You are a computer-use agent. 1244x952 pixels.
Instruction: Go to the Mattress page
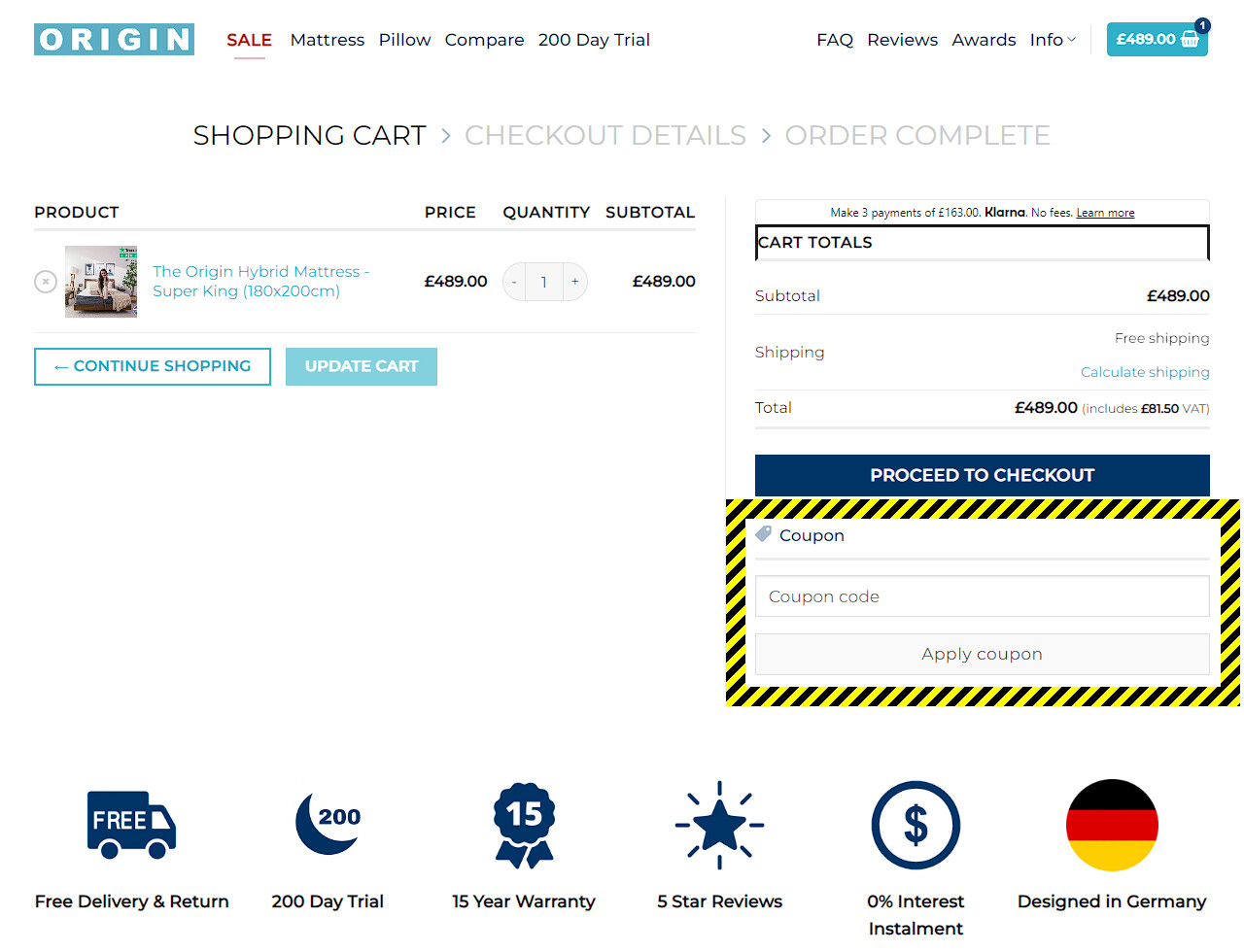click(328, 40)
